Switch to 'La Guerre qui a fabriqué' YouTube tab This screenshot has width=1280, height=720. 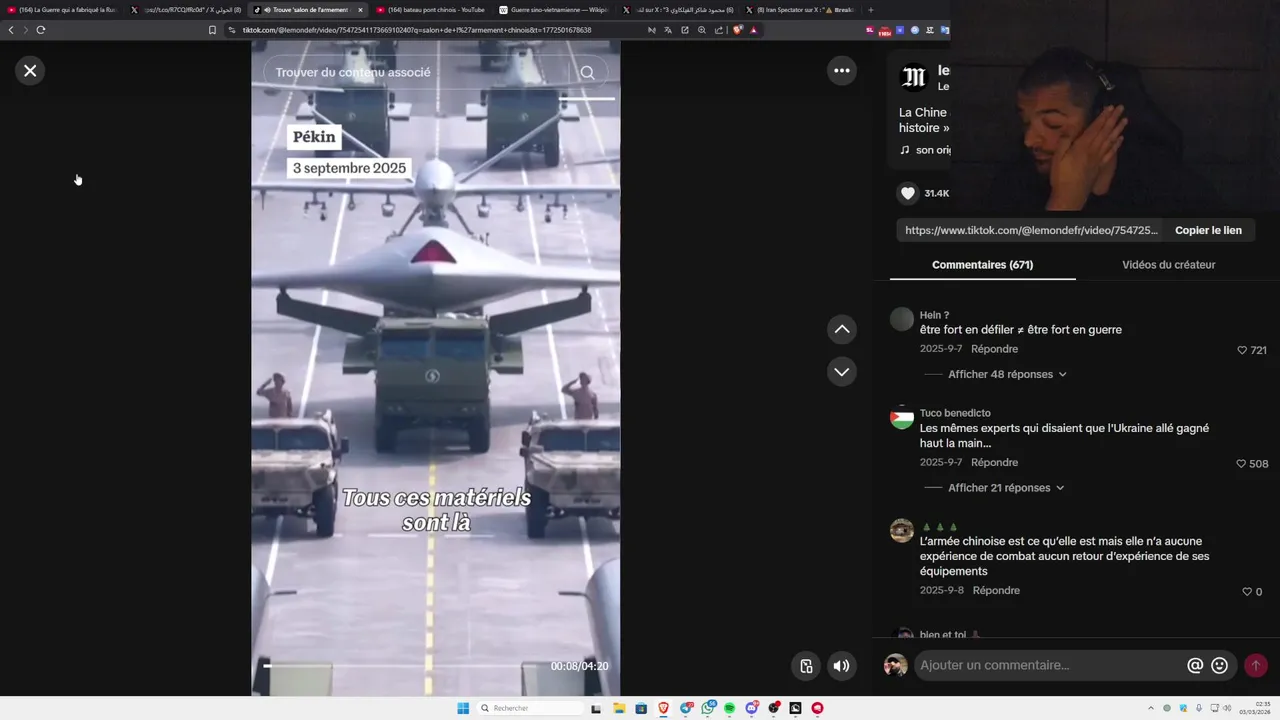tap(62, 10)
